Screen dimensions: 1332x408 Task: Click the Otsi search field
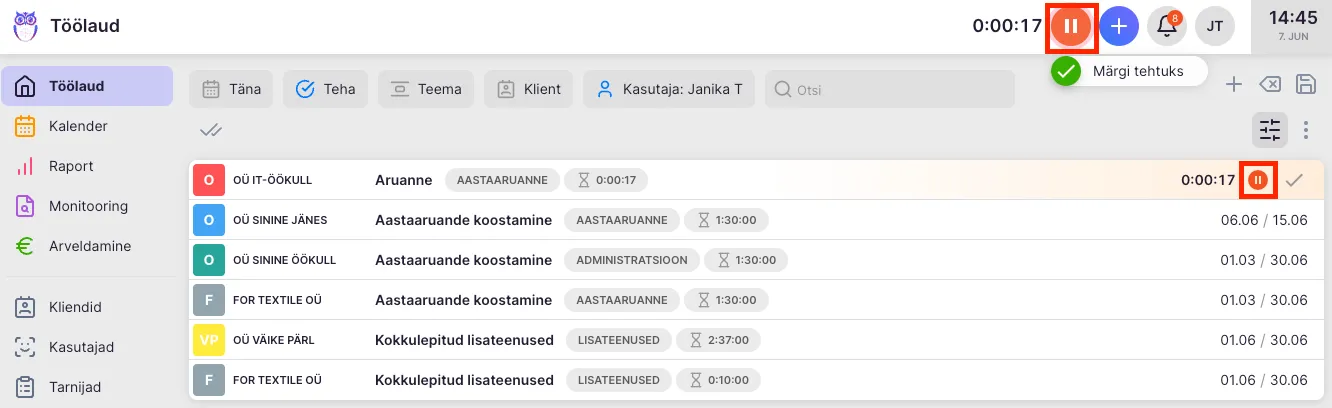point(890,89)
